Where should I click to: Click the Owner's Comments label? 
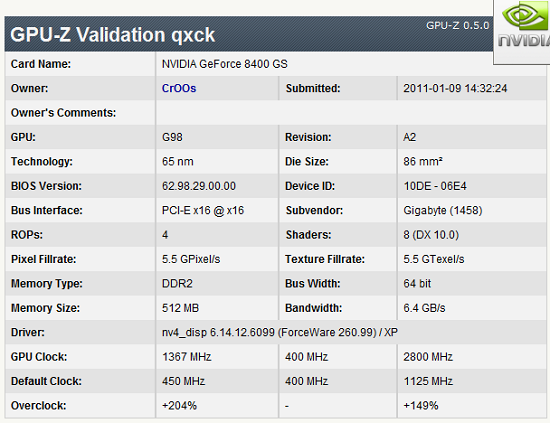tap(63, 113)
